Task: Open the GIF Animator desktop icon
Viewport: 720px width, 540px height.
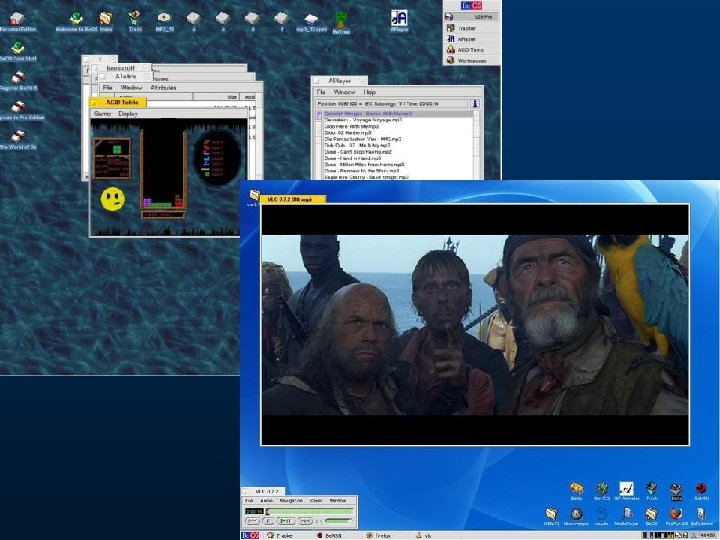Action: tap(626, 490)
